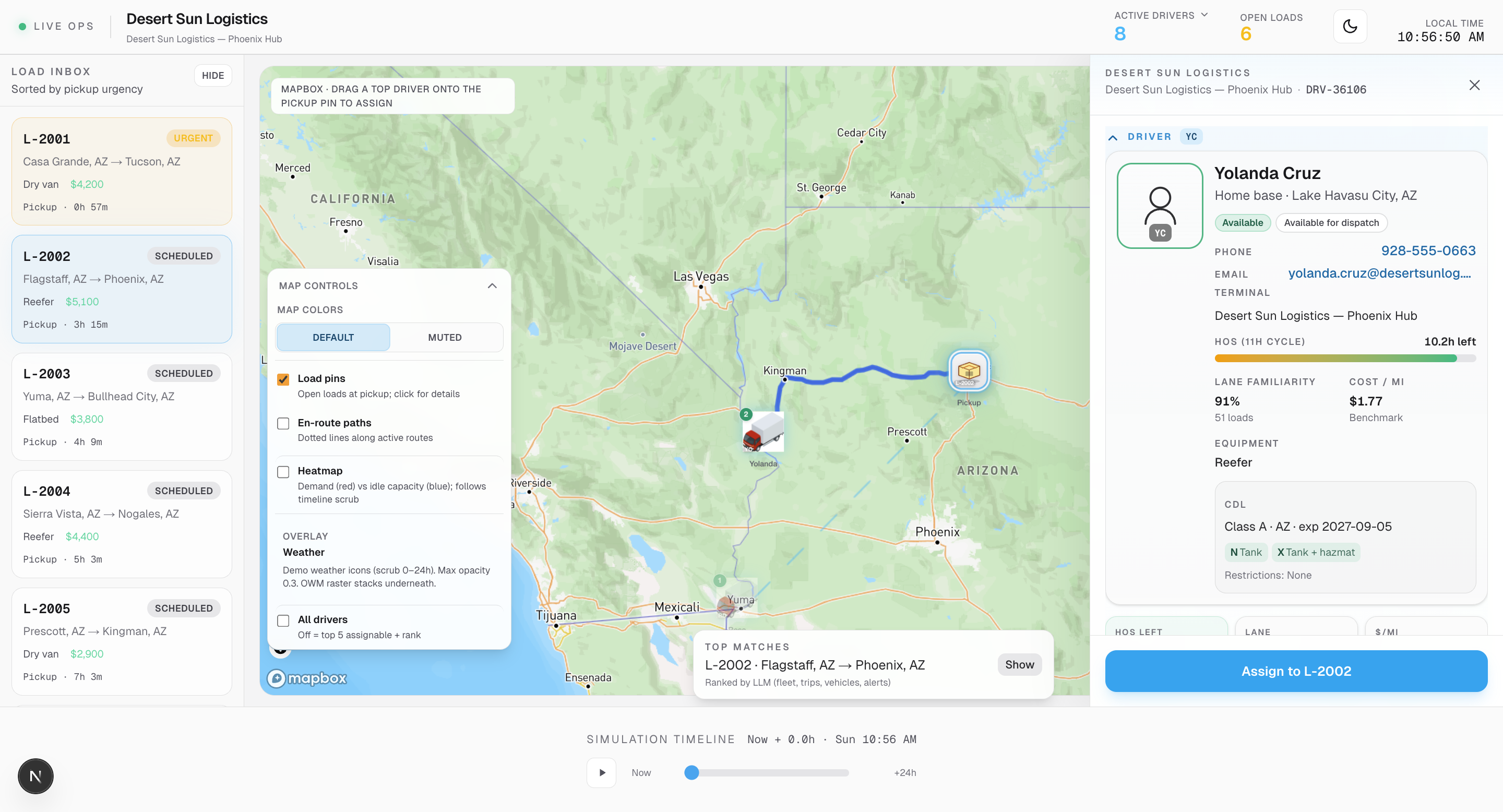The width and height of the screenshot is (1503, 812).
Task: Click Yolanda's truck marker on map
Action: pyautogui.click(x=762, y=433)
